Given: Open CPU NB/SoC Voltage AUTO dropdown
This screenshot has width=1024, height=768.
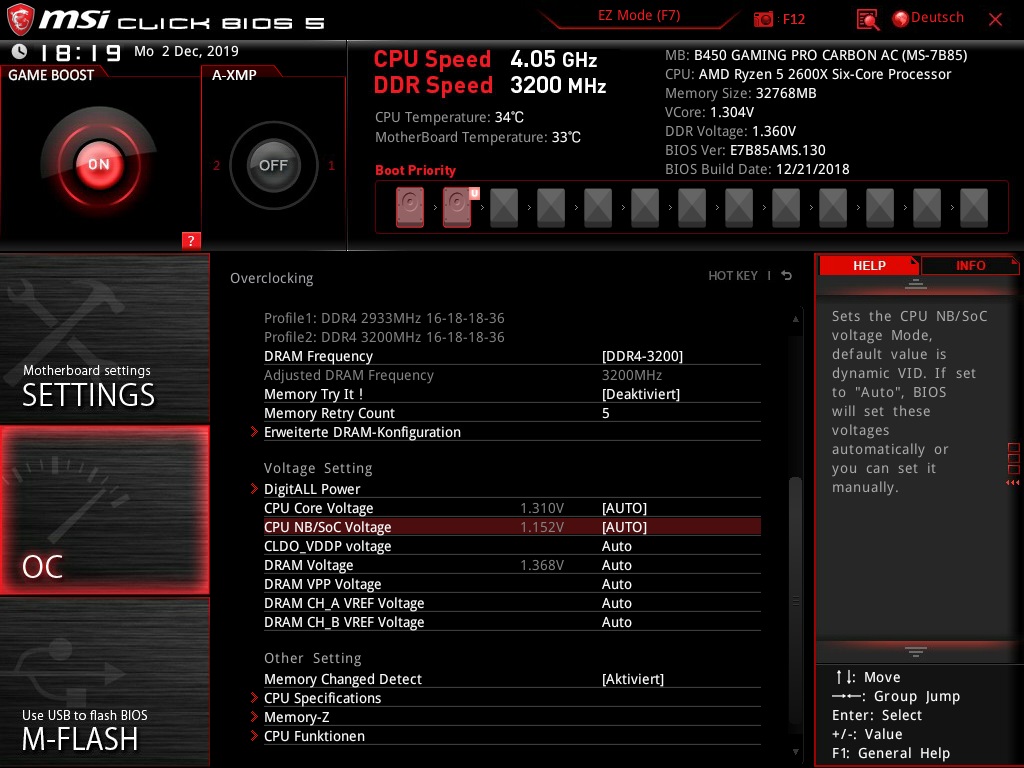Looking at the screenshot, I should click(624, 527).
